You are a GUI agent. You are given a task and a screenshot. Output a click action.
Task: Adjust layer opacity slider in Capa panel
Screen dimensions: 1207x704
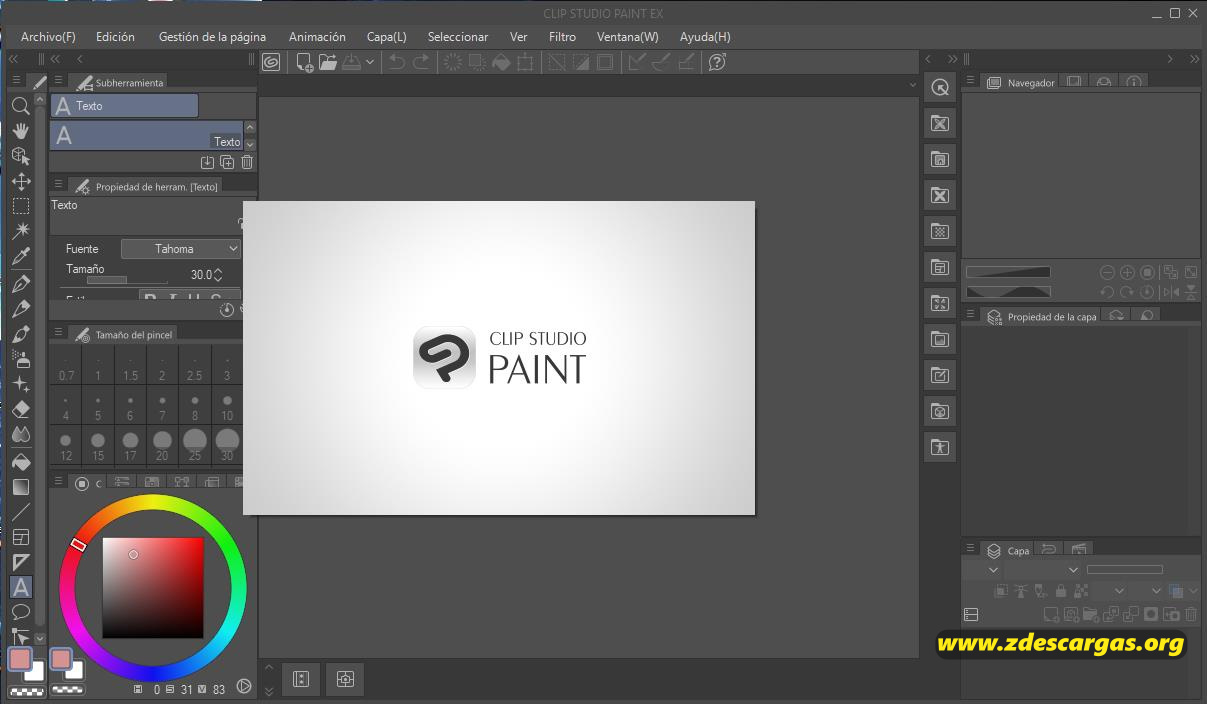coord(1124,570)
